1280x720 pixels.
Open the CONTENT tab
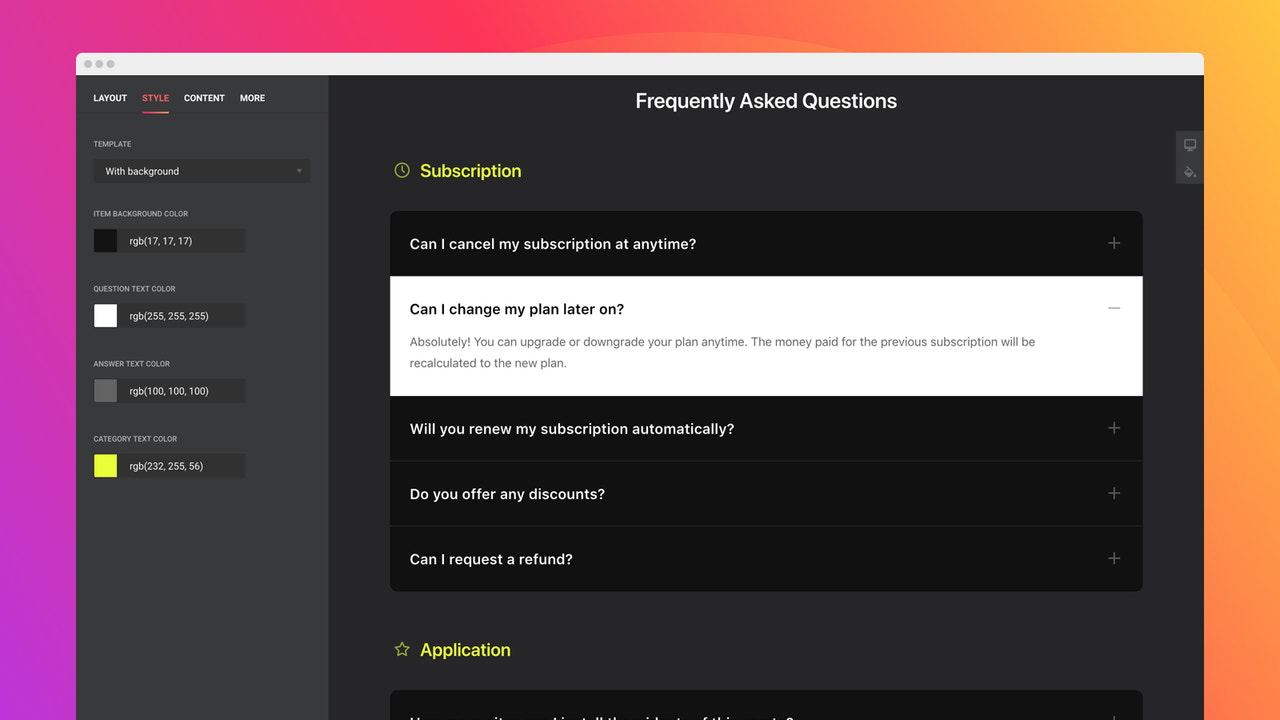204,98
